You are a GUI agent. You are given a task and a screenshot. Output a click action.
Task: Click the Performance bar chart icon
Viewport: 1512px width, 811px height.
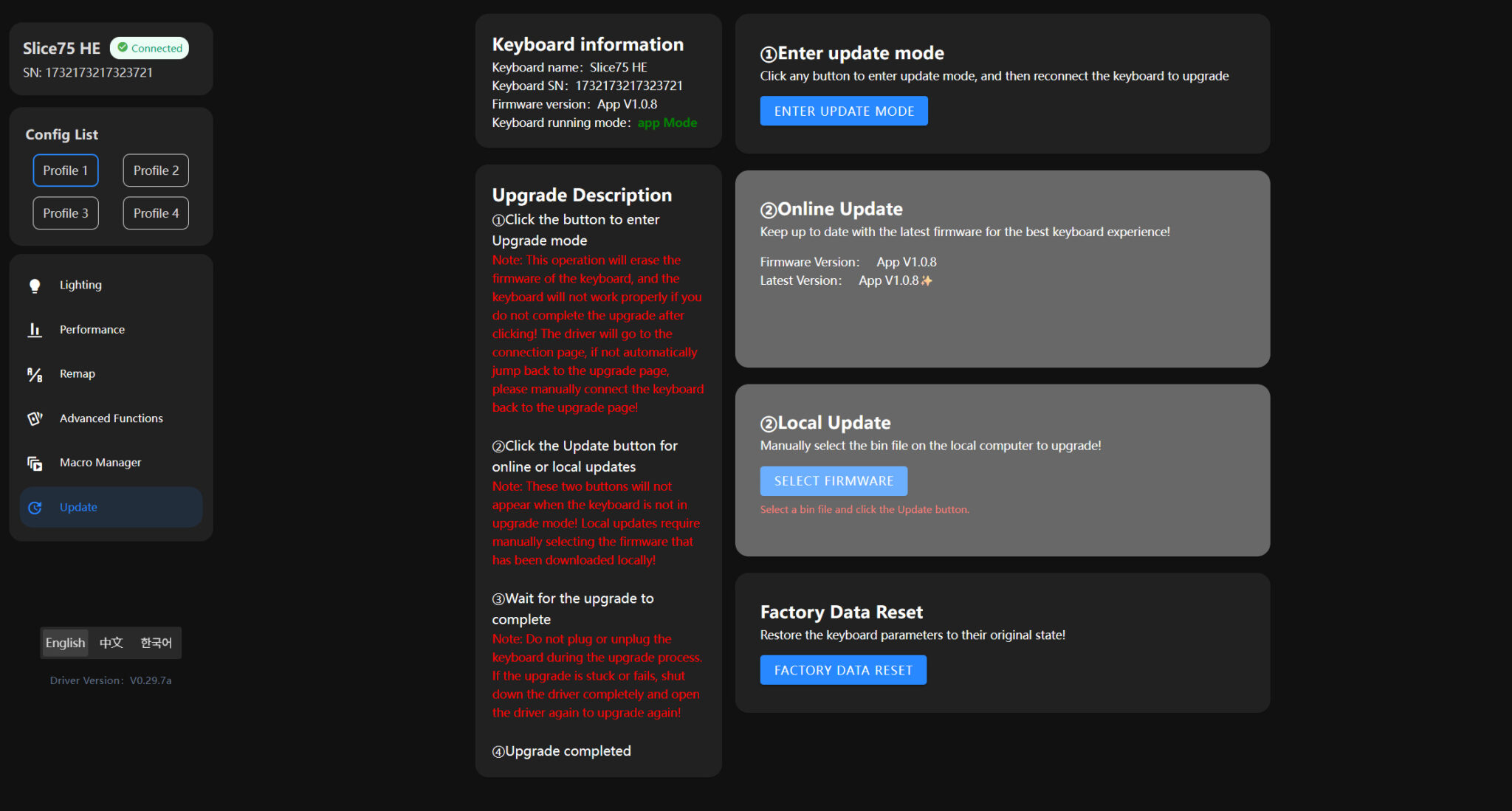click(35, 330)
